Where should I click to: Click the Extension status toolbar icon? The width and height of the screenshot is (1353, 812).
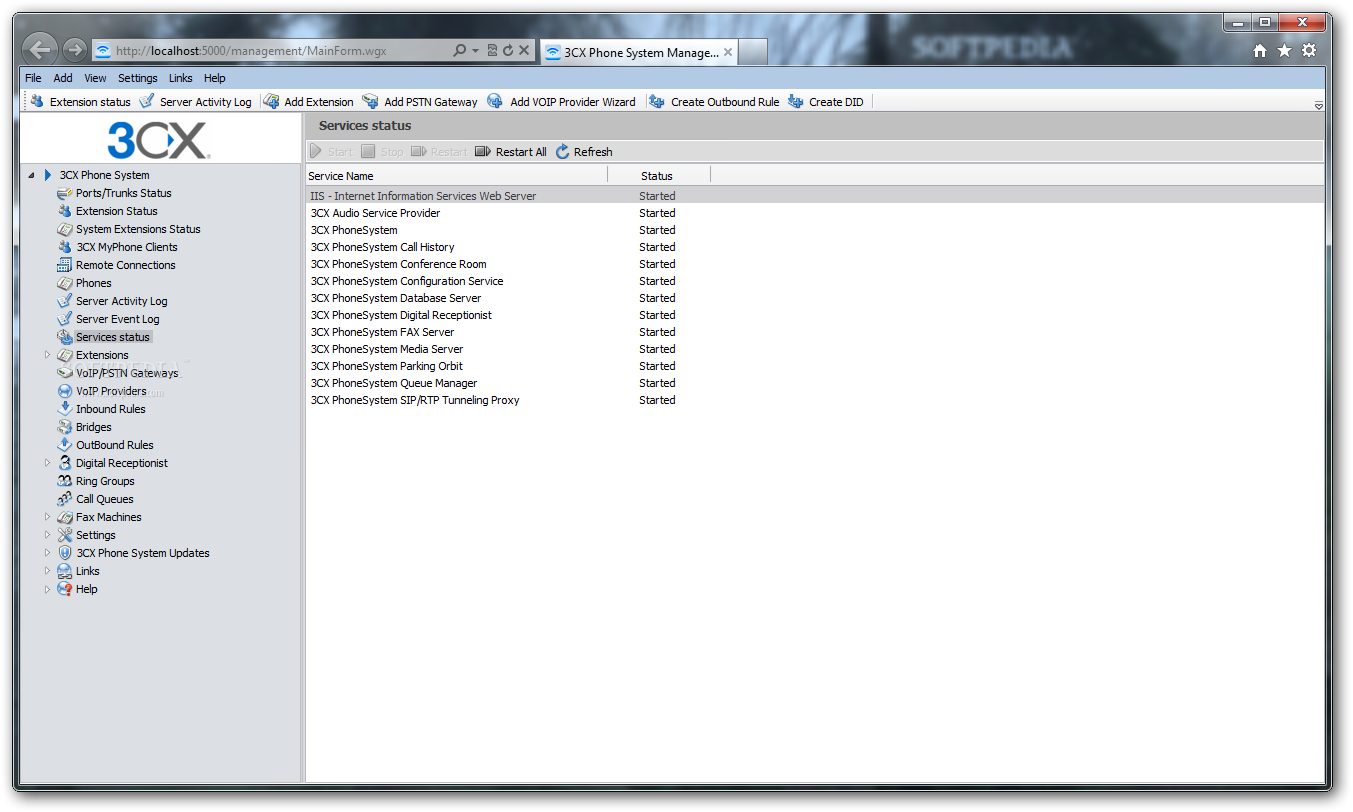(x=38, y=101)
